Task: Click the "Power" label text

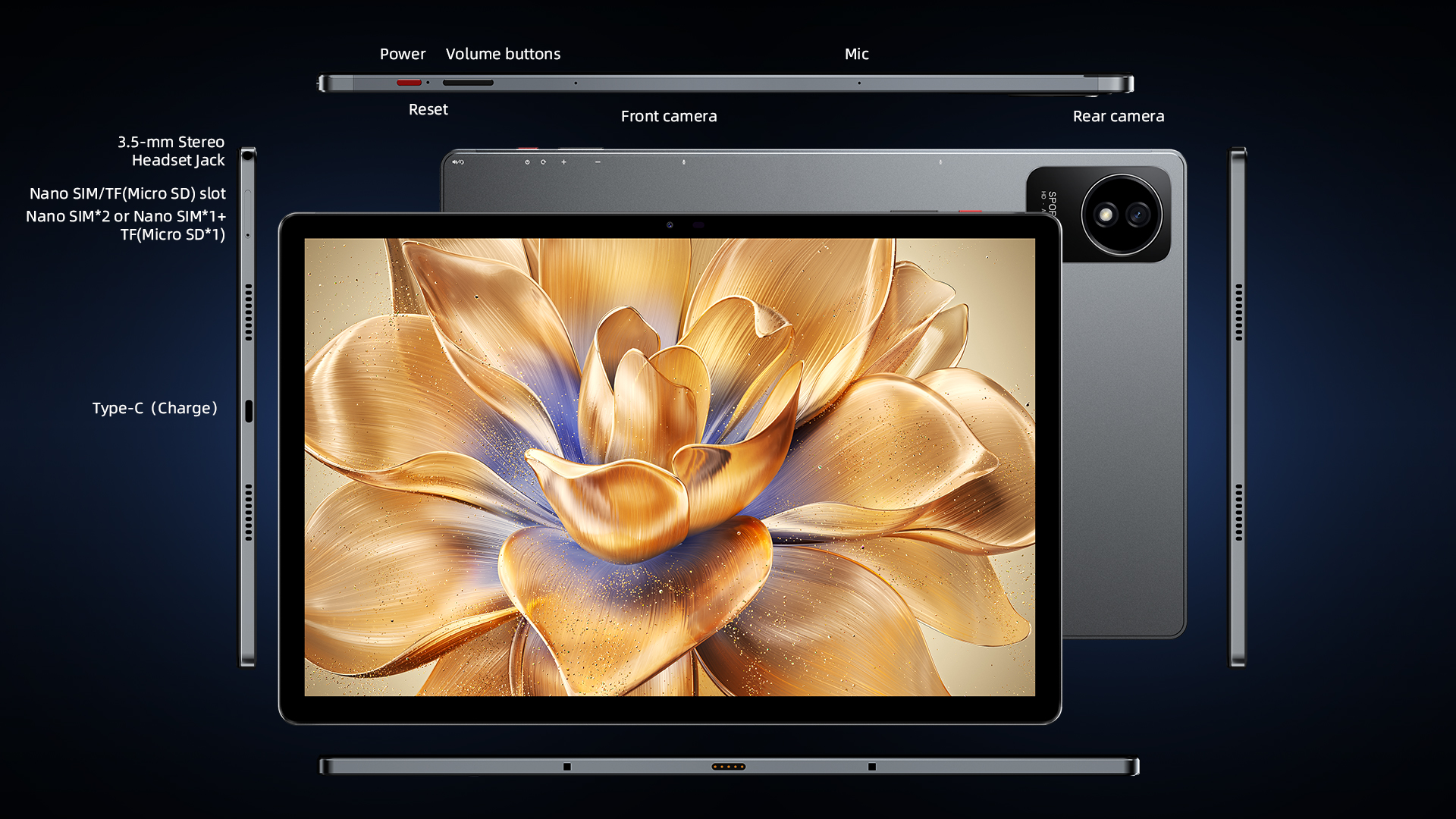Action: coord(402,54)
